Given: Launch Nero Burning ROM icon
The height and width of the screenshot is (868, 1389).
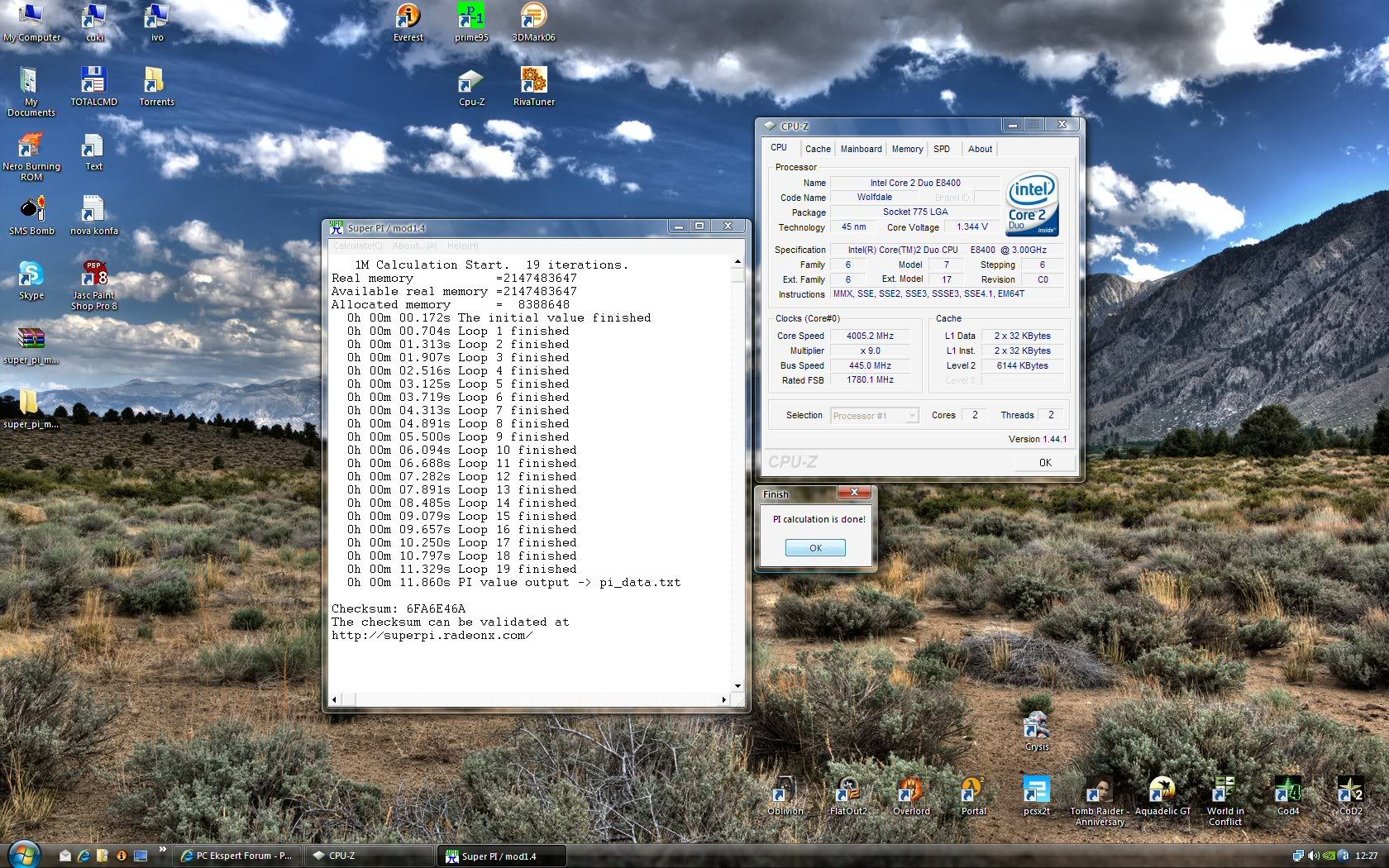Looking at the screenshot, I should [31, 157].
